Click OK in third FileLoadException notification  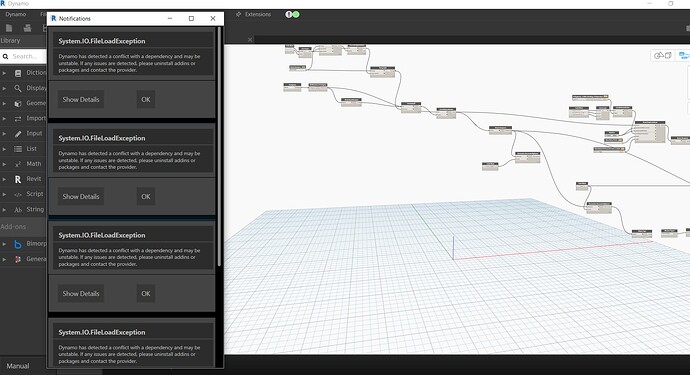[146, 294]
